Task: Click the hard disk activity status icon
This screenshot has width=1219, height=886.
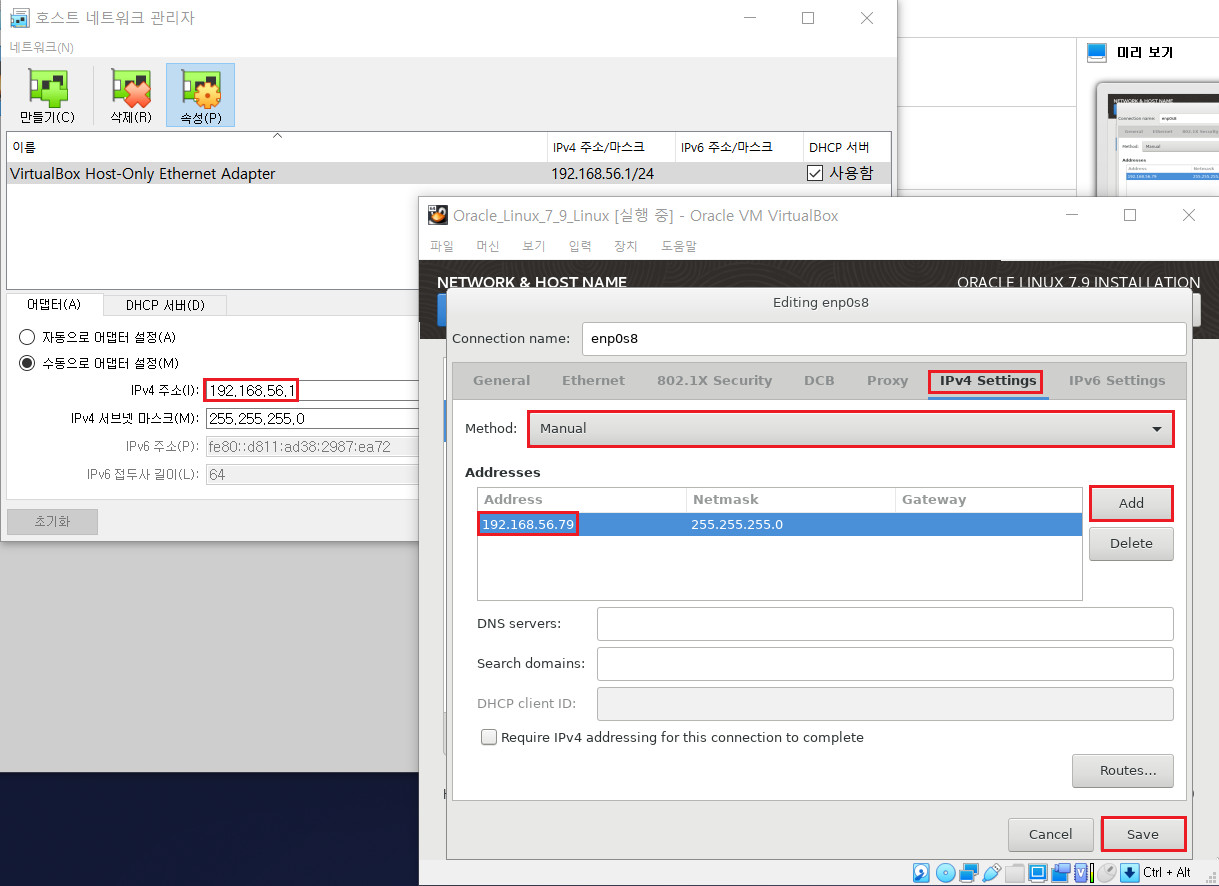Action: pyautogui.click(x=921, y=872)
